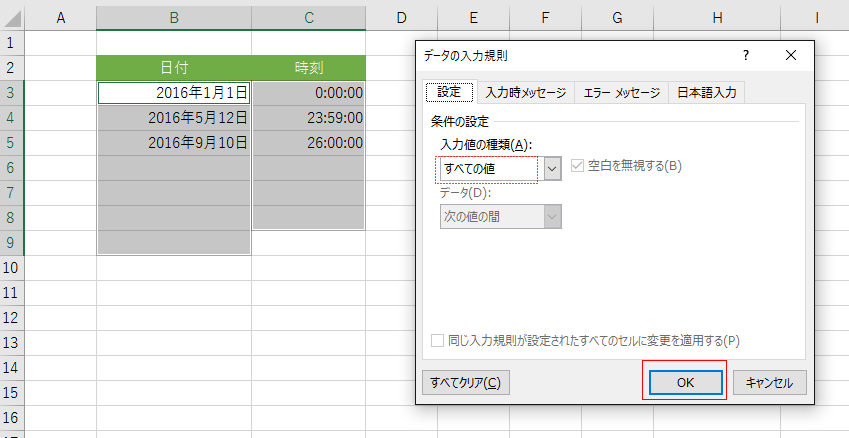
Task: Toggle 同じ入力規則 apply-to-all-cells checkbox
Action: point(438,340)
